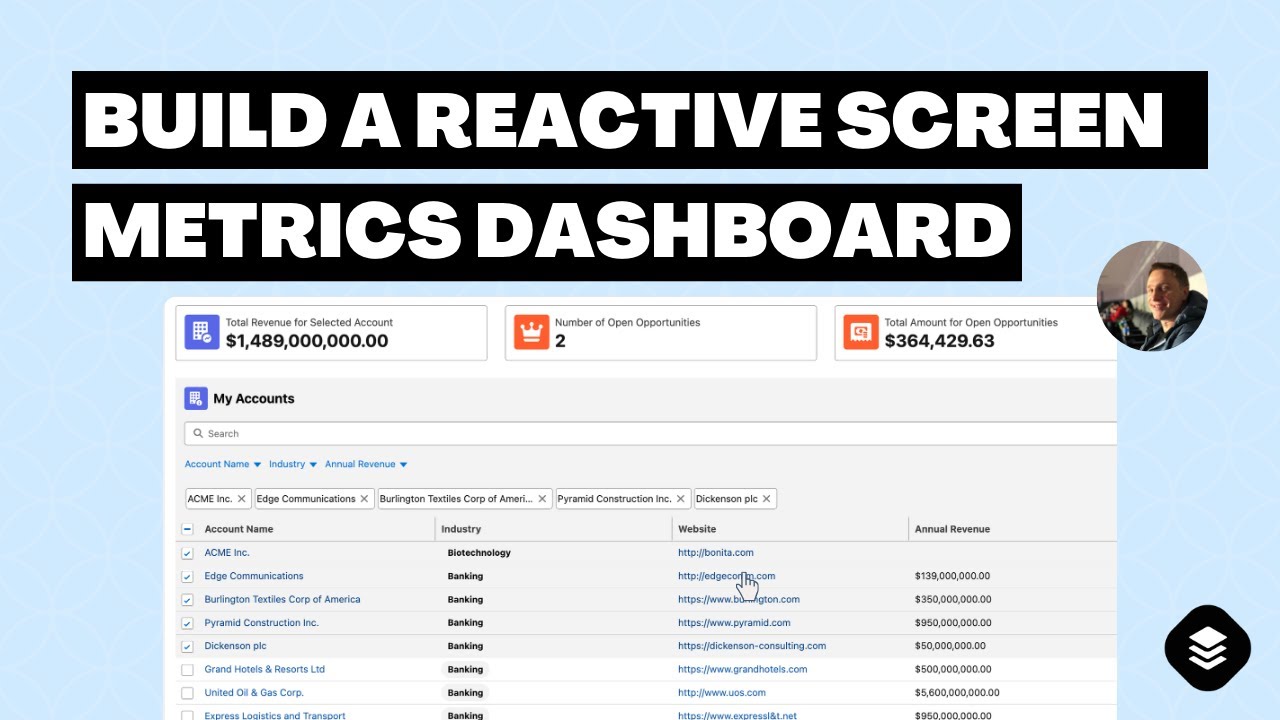This screenshot has width=1280, height=720.
Task: Visit https://www.pyramid.com website link
Action: (734, 622)
